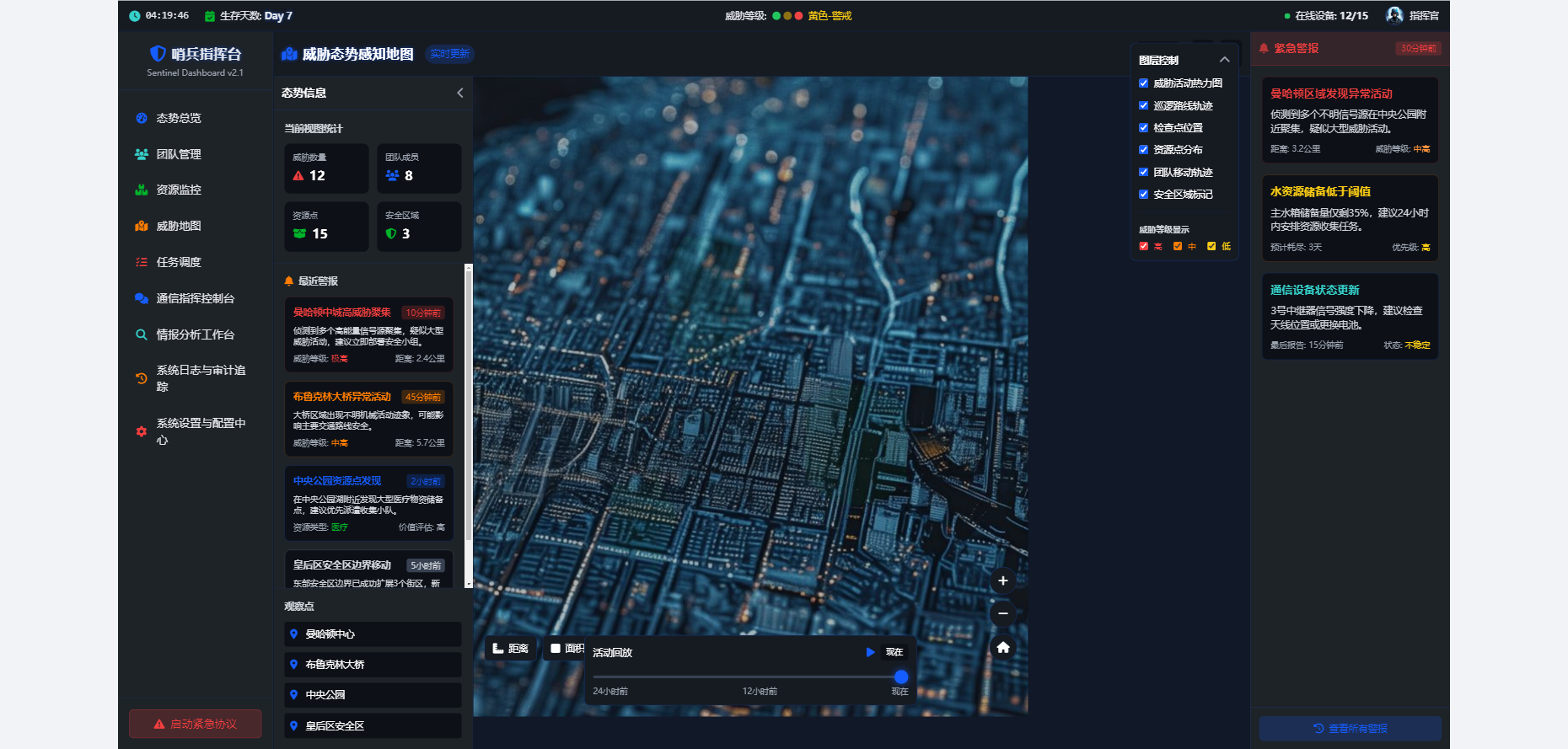
Task: Click the 哨兵指挥台 shield logo
Action: [158, 54]
